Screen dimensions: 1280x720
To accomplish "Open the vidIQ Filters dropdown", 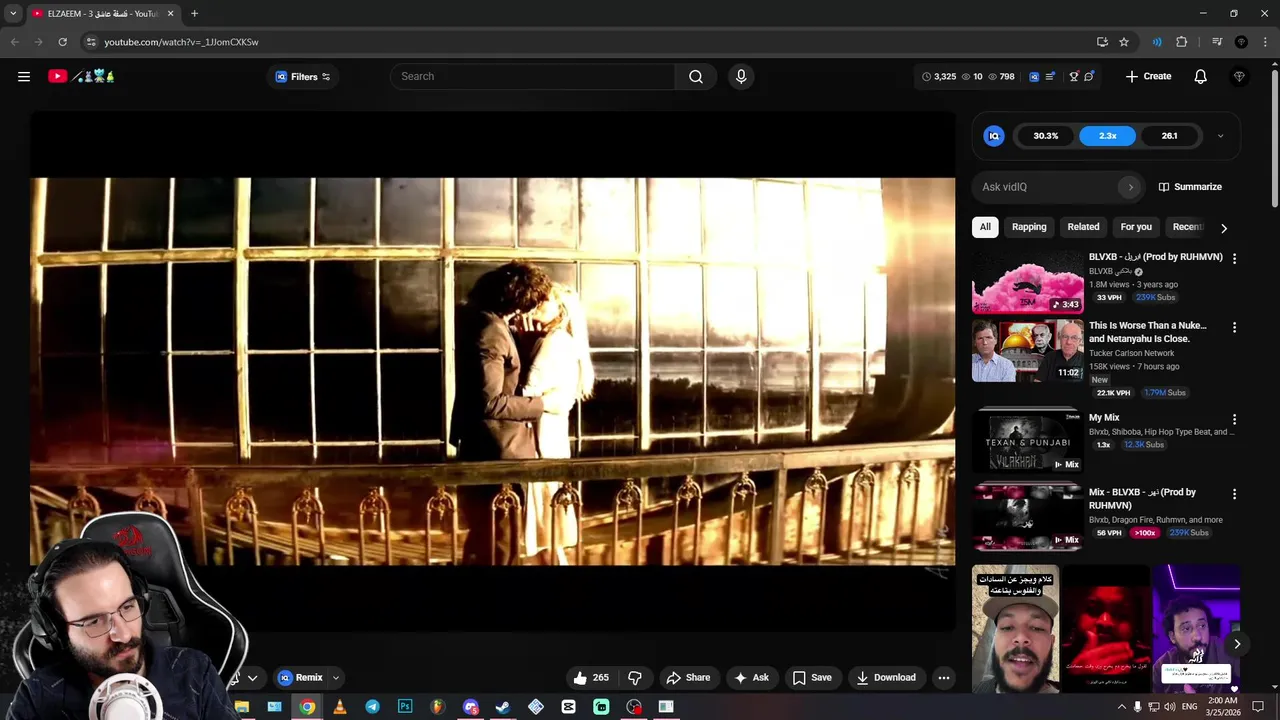I will pyautogui.click(x=303, y=76).
